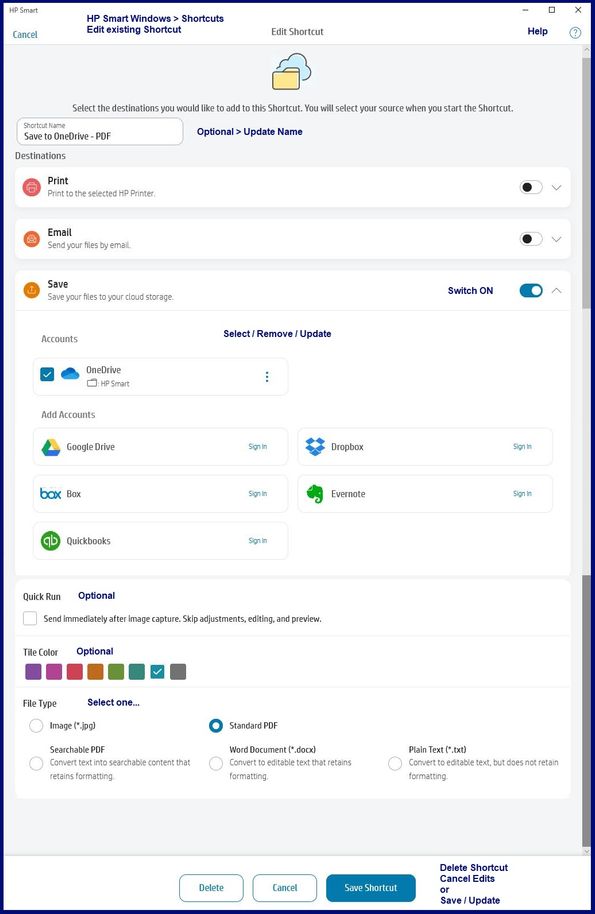The image size is (595, 914).
Task: Click the Accounts heading
Action: [x=59, y=339]
